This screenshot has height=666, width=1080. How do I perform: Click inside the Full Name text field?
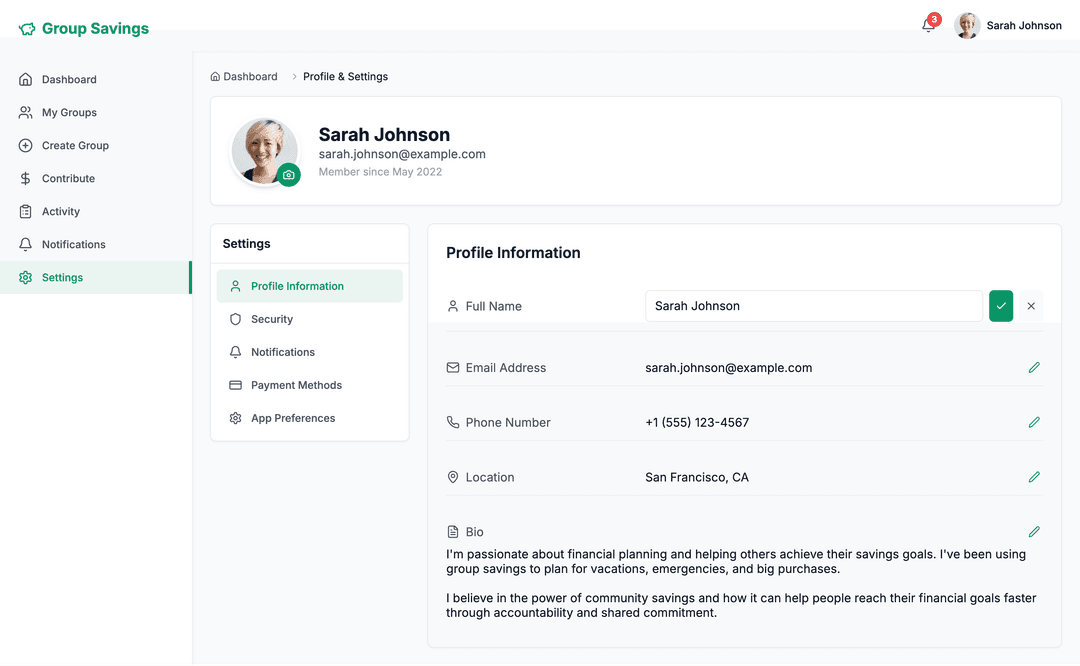tap(813, 305)
